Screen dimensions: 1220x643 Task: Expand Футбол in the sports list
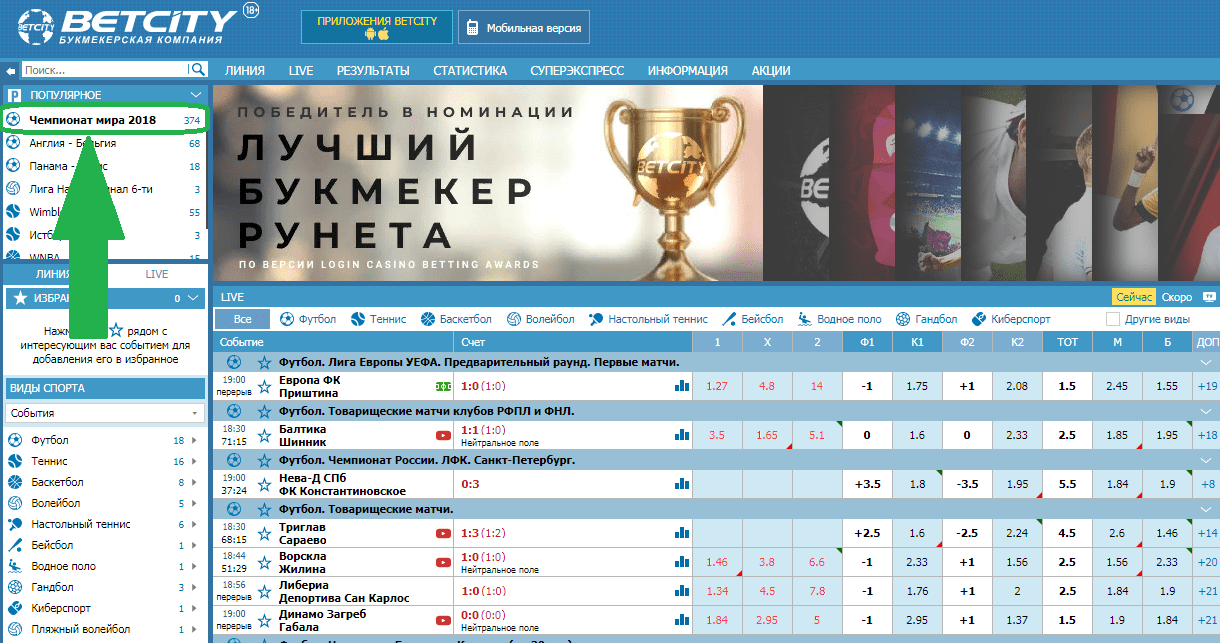pos(195,440)
